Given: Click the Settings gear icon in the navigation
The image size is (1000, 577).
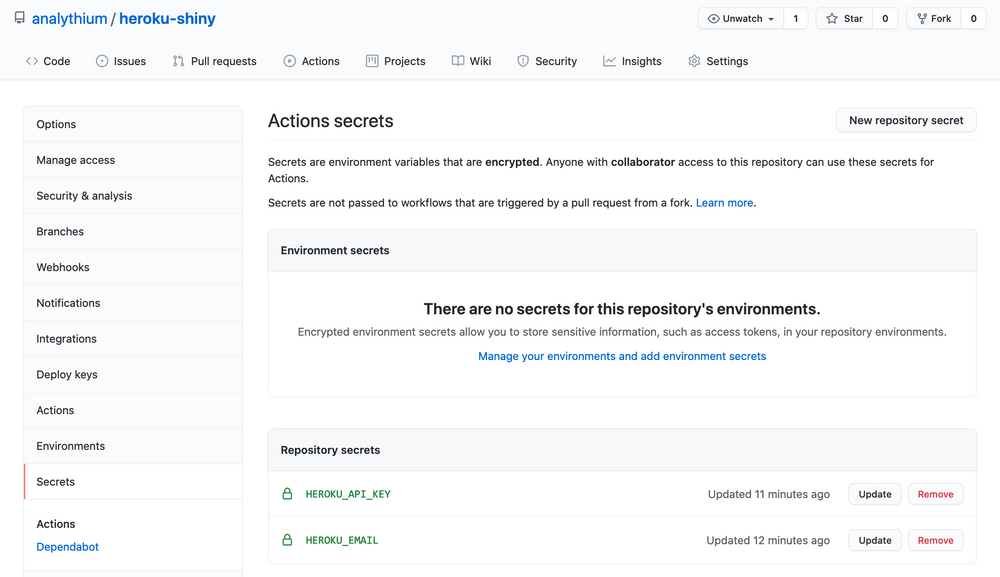Looking at the screenshot, I should click(692, 61).
